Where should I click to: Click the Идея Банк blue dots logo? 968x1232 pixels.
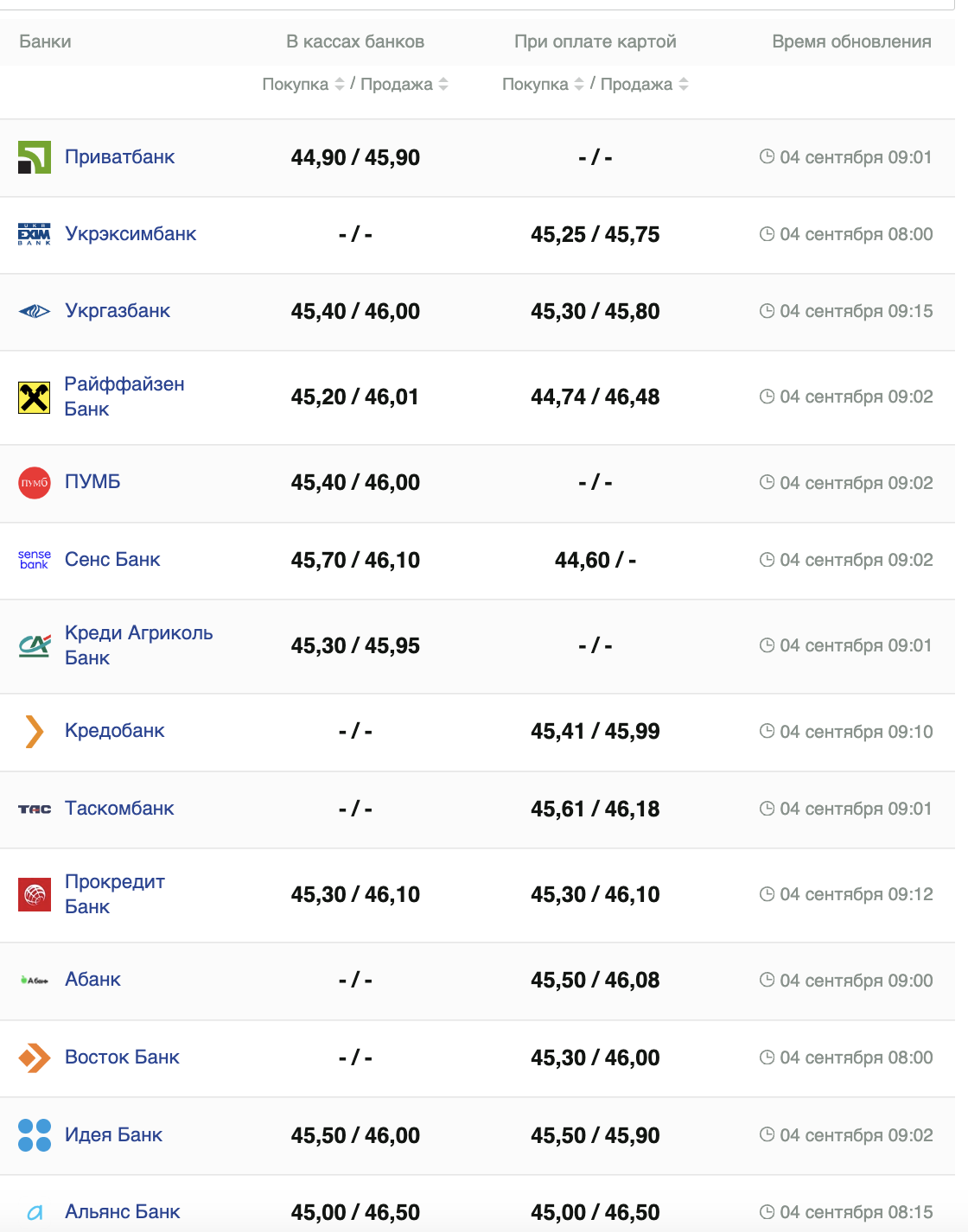click(x=35, y=1135)
